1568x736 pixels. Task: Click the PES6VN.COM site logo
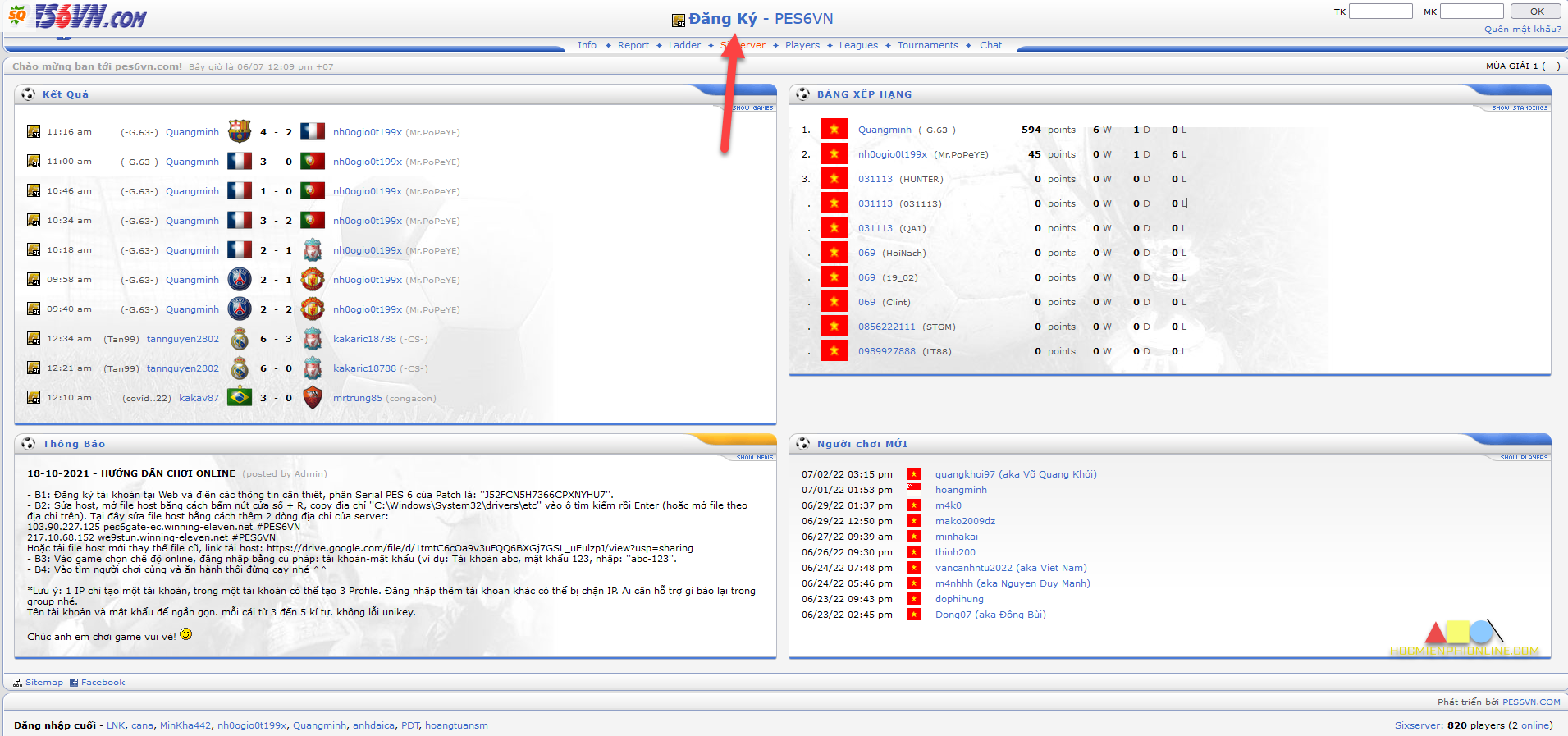[78, 16]
